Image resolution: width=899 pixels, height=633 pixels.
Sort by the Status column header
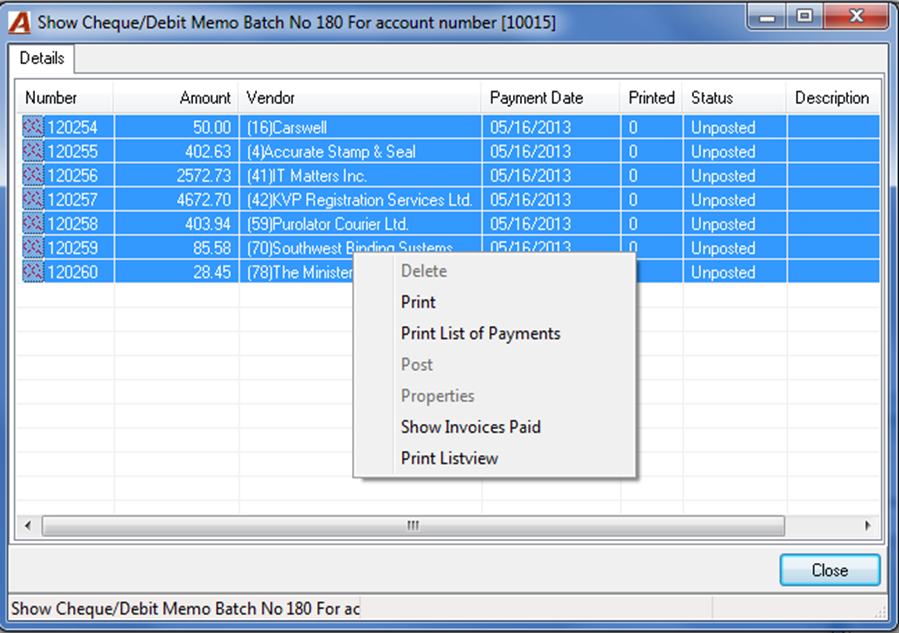[x=734, y=97]
